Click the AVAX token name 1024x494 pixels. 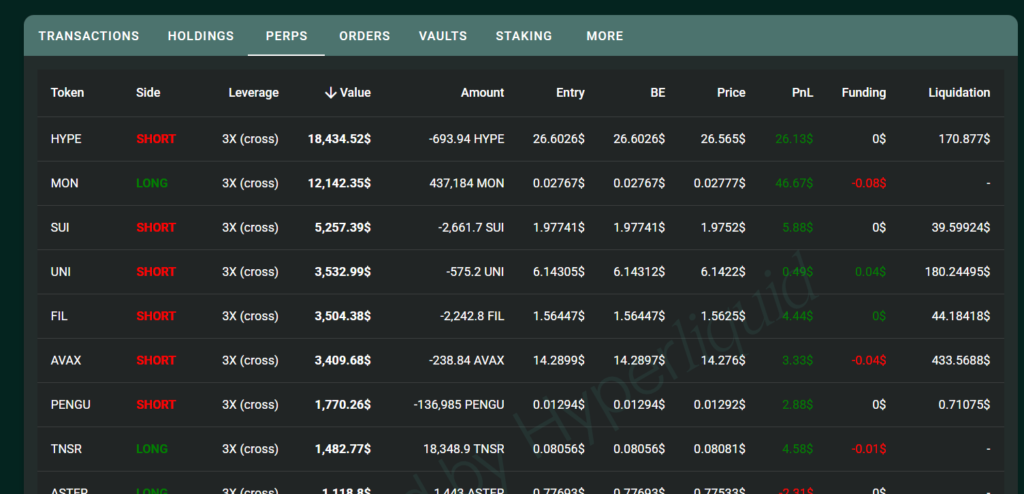(66, 360)
